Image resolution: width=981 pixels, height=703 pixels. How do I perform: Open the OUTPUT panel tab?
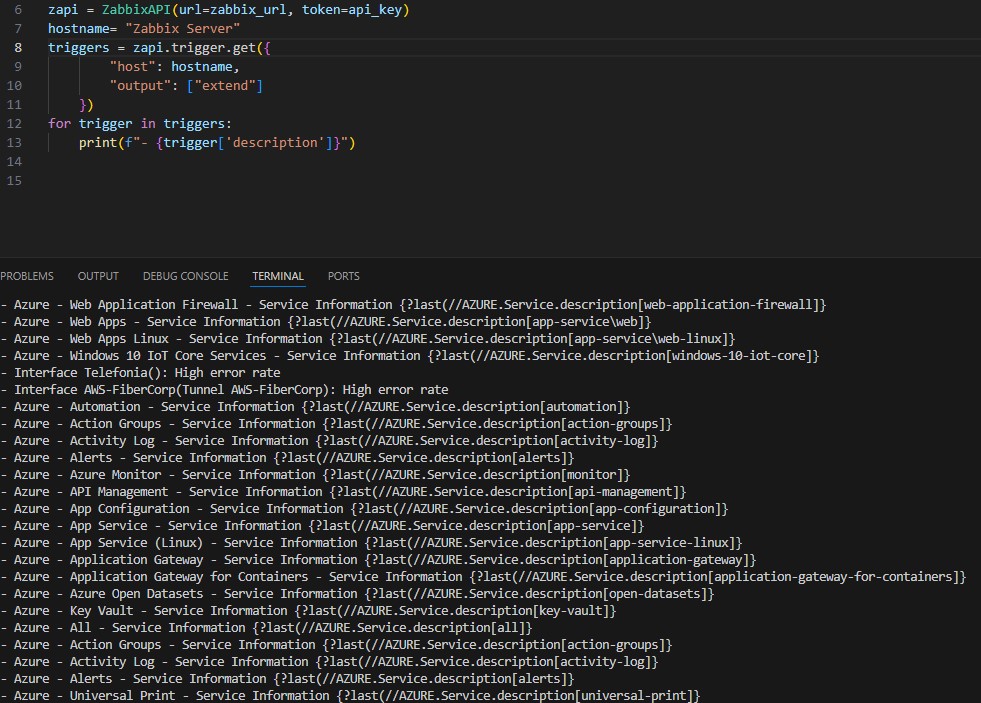tap(98, 276)
